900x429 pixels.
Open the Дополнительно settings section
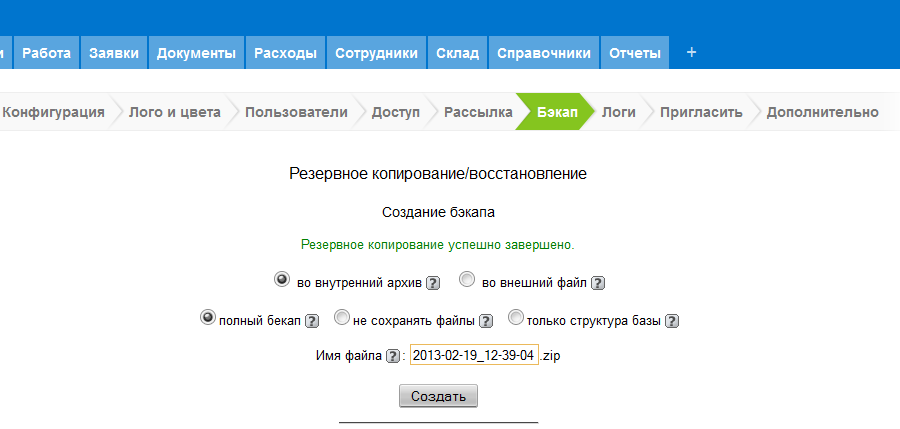(822, 112)
